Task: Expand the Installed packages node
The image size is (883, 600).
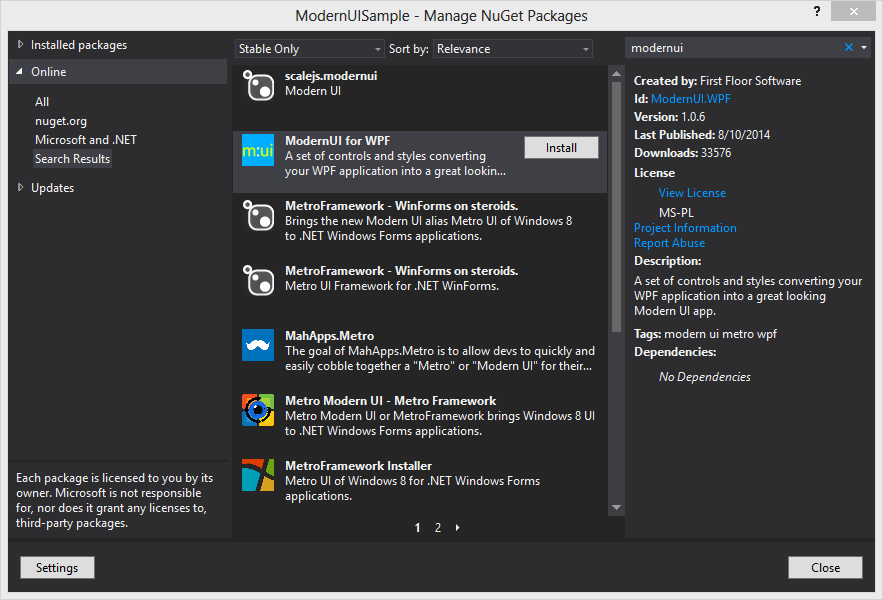Action: (20, 45)
